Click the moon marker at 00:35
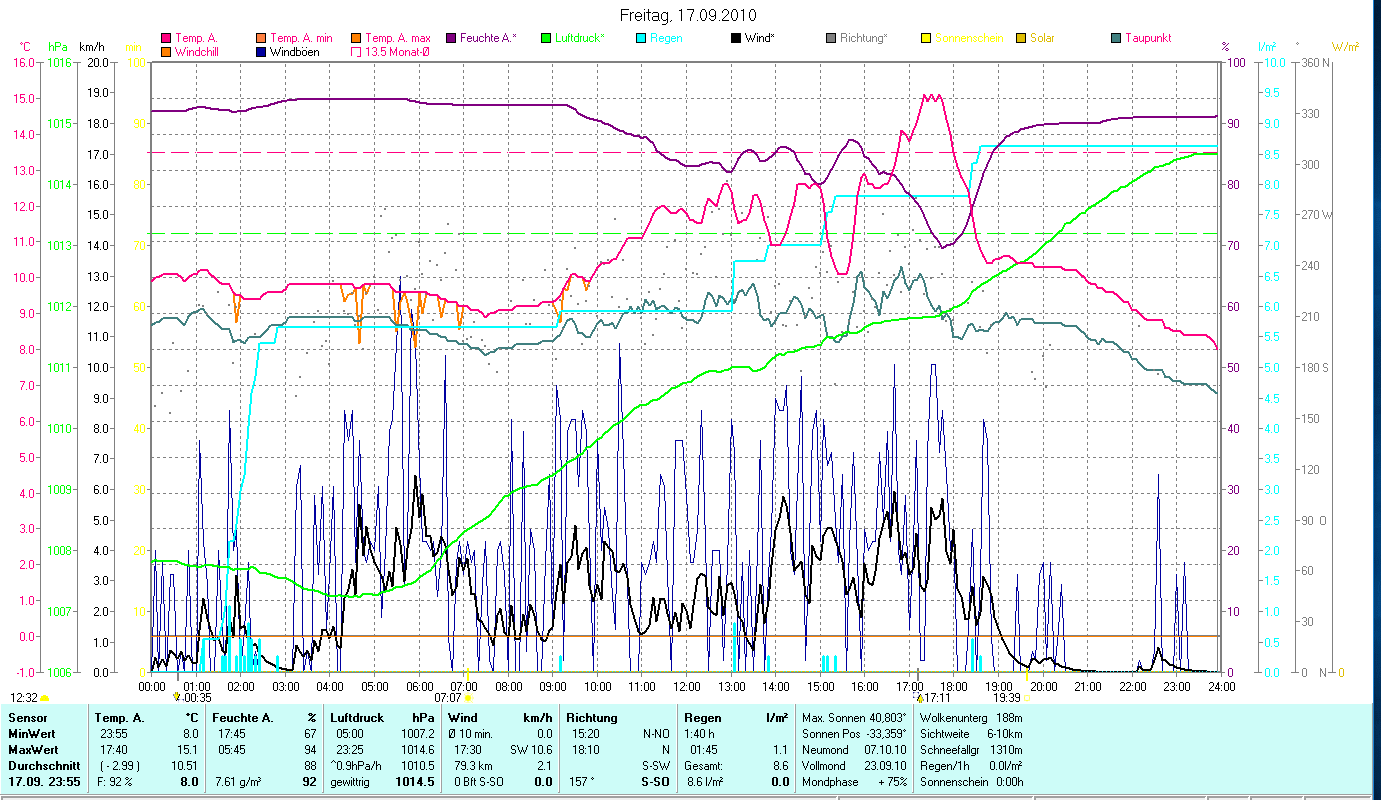This screenshot has height=800, width=1381. (177, 697)
